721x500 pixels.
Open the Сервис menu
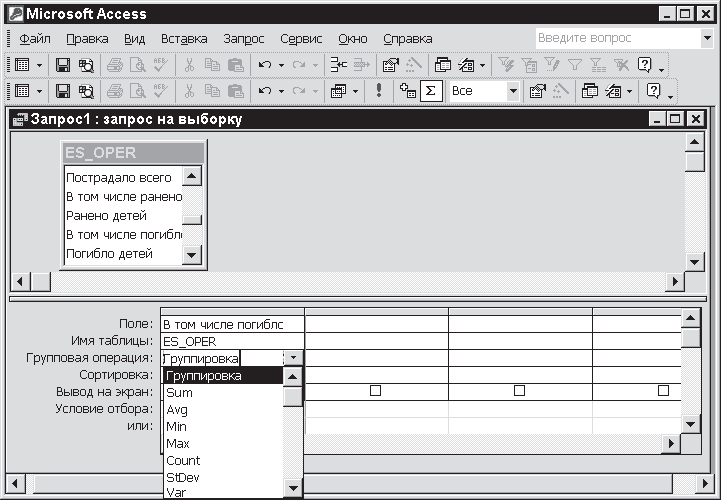(x=301, y=39)
